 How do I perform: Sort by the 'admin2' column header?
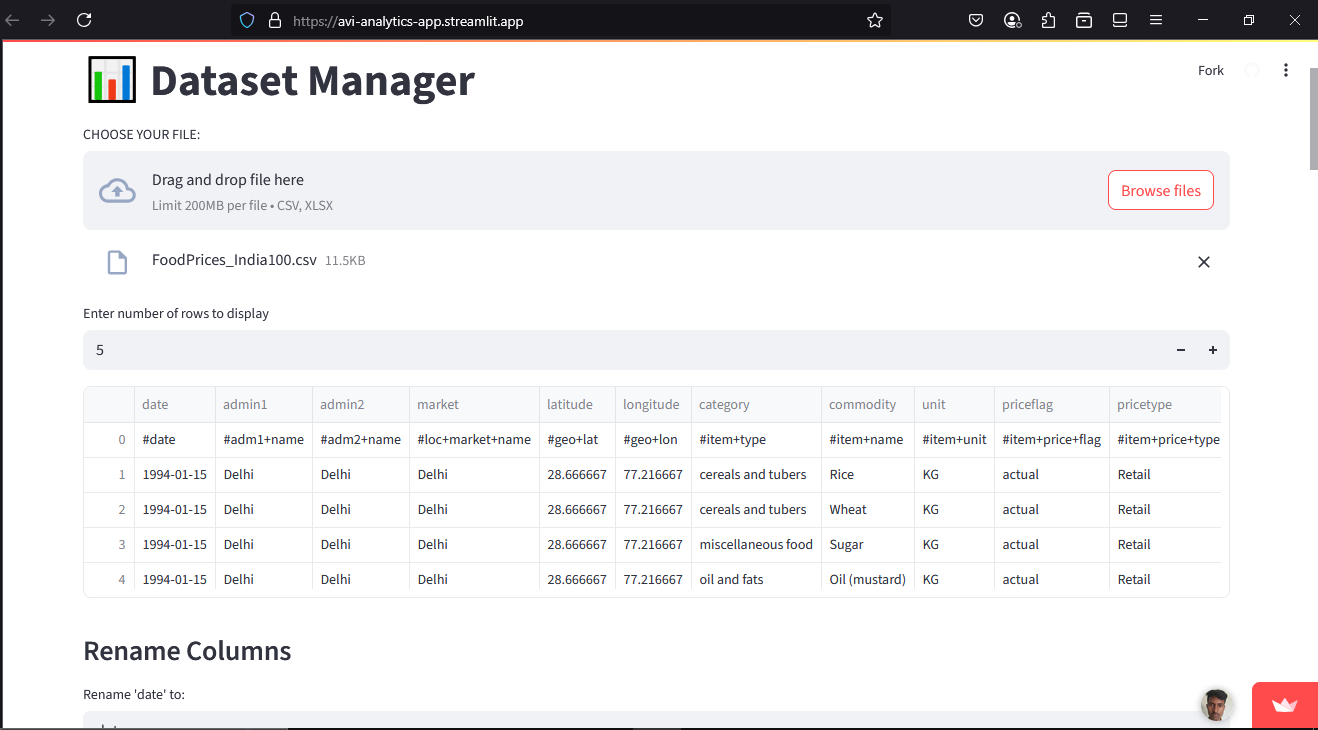click(361, 405)
